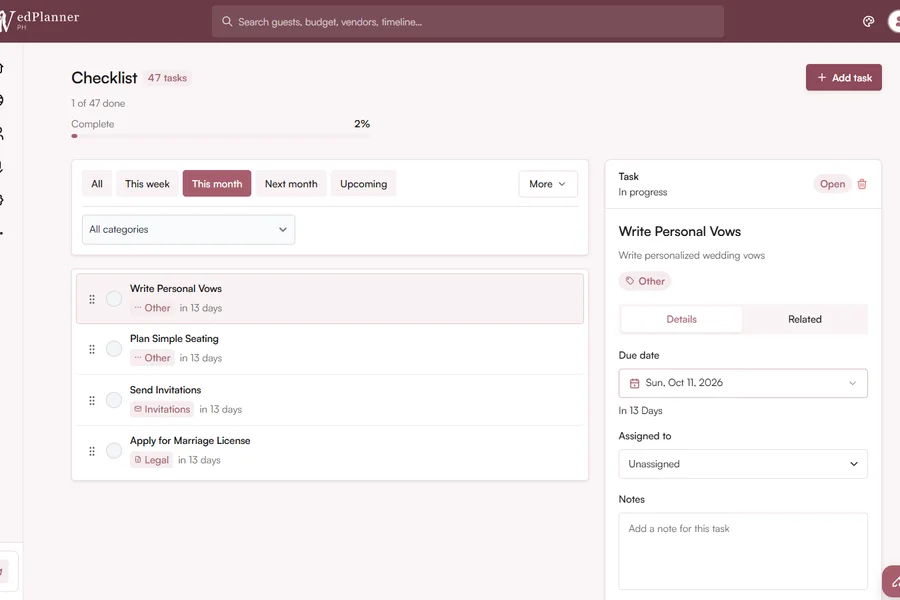Click the Add task button
Image resolution: width=900 pixels, height=600 pixels.
click(x=844, y=78)
